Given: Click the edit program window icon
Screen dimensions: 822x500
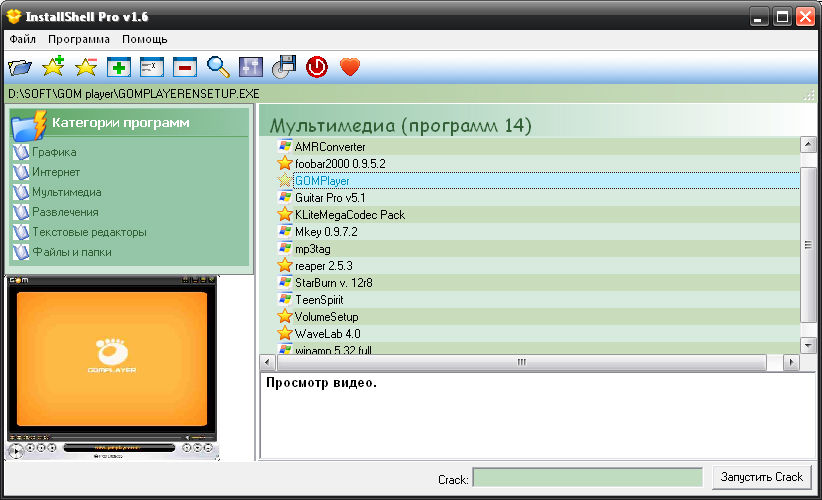Looking at the screenshot, I should (152, 68).
